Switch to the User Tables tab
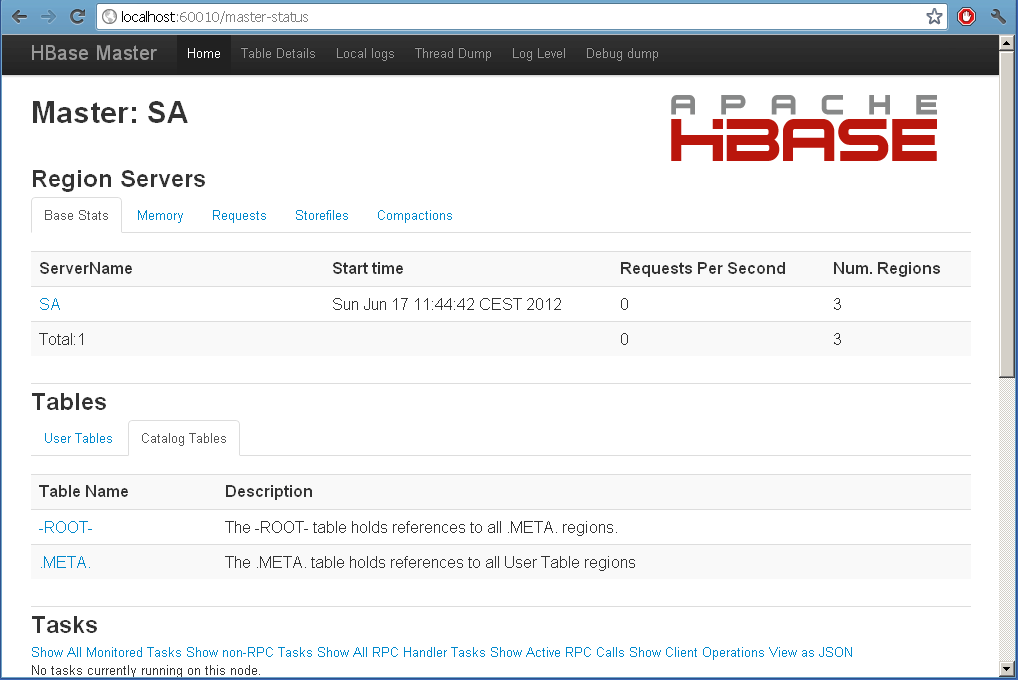Screen dimensions: 1018x680 pos(78,438)
